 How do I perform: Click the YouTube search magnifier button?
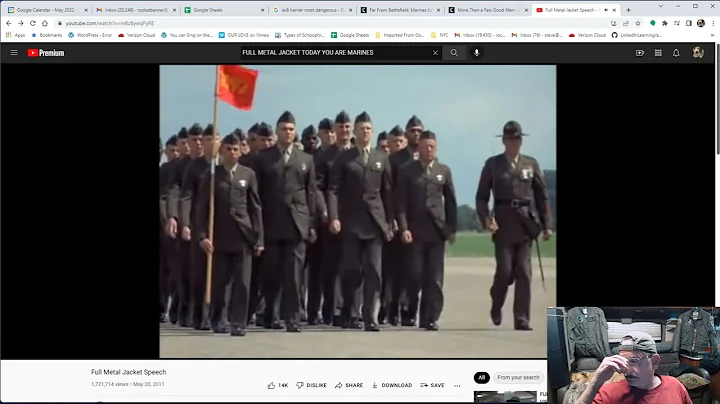coord(454,53)
